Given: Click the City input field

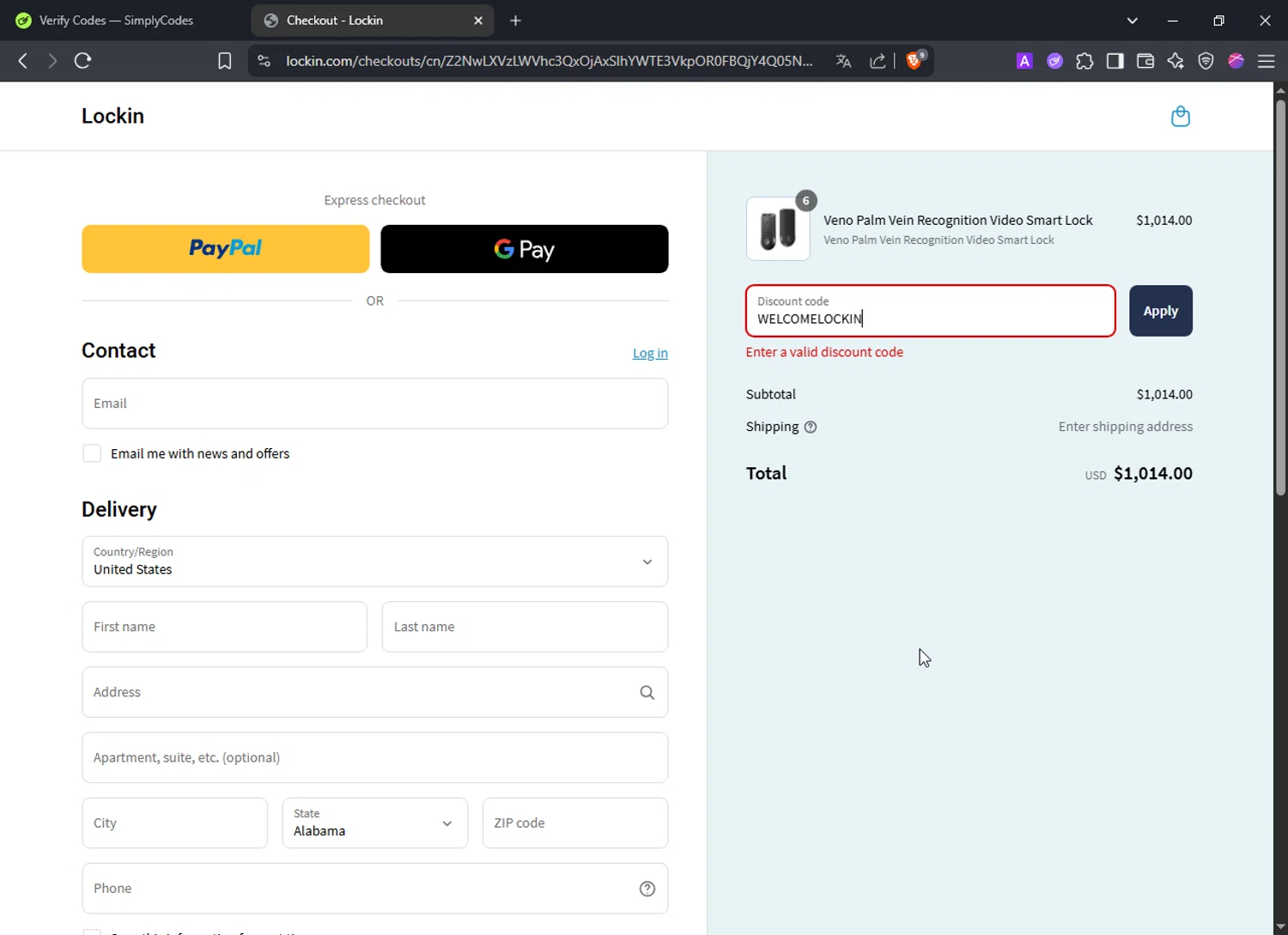Looking at the screenshot, I should [x=175, y=823].
